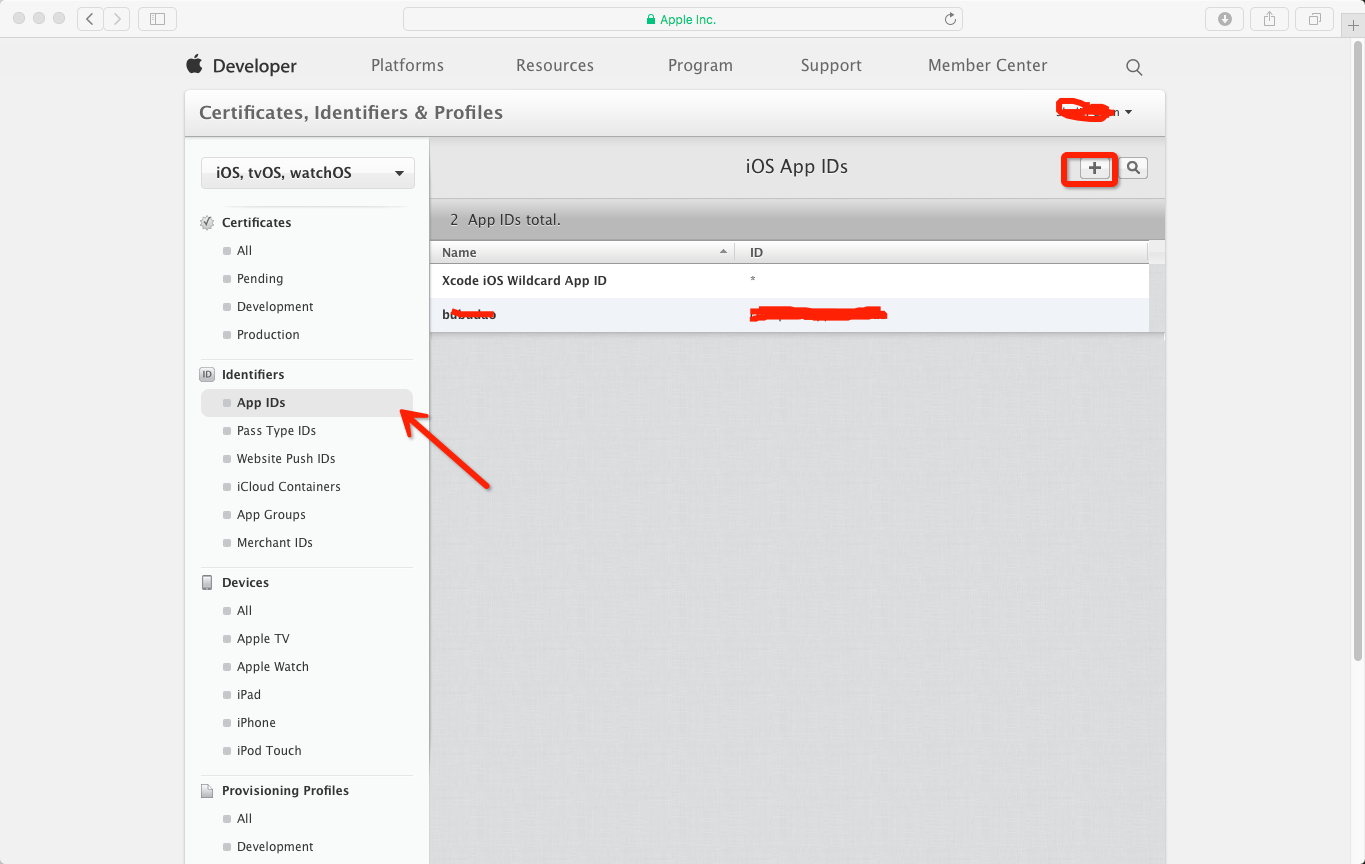Select Production certificates

[268, 335]
